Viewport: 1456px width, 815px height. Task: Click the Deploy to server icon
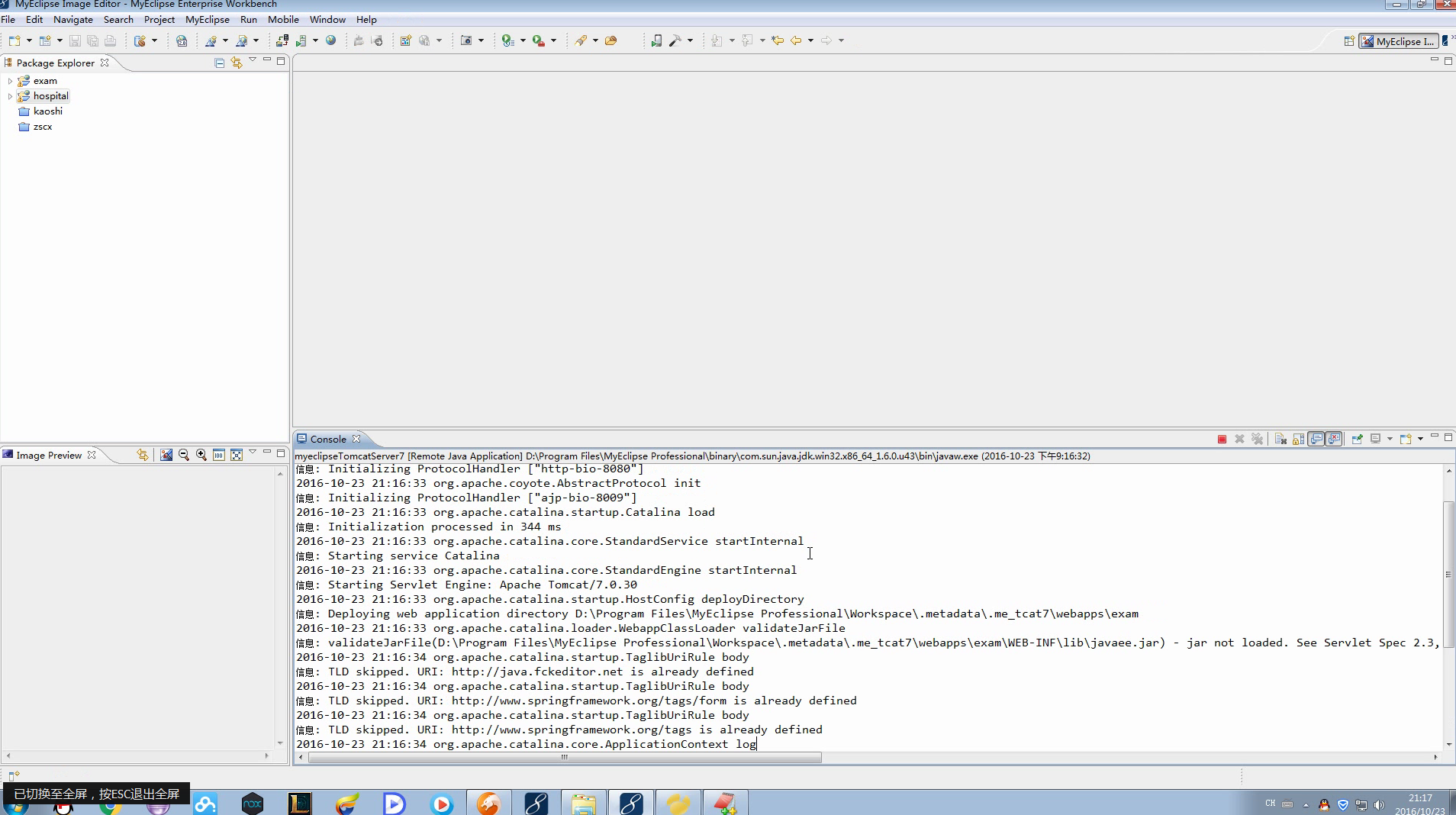282,40
